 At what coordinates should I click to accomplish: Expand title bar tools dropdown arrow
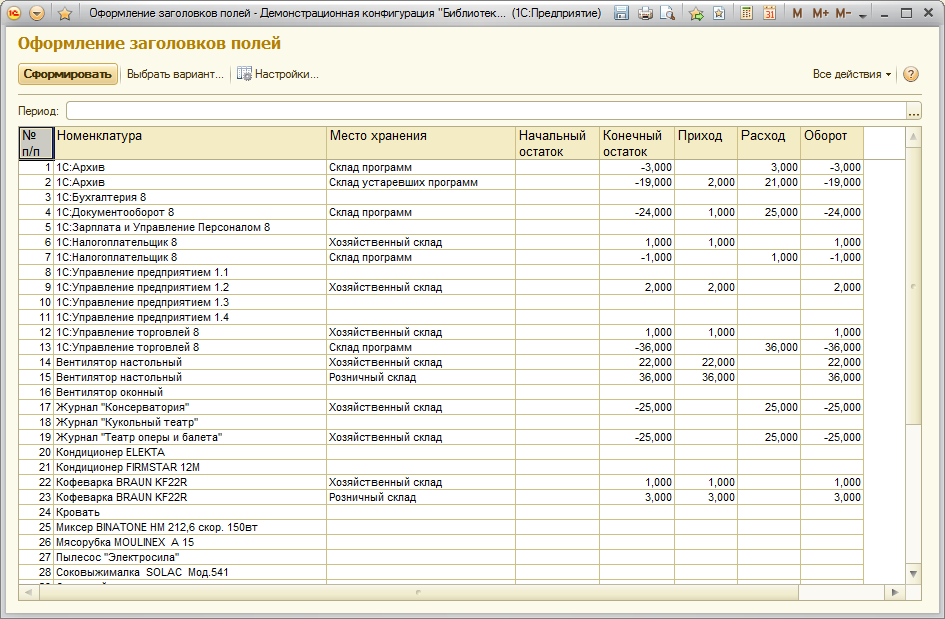point(863,15)
